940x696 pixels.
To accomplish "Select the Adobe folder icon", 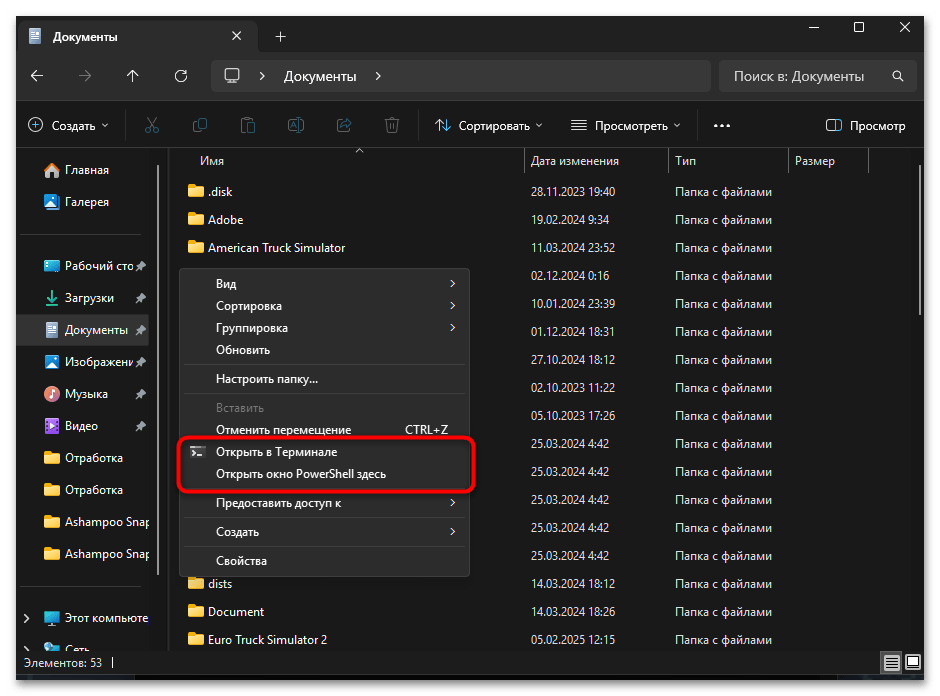I will point(195,219).
